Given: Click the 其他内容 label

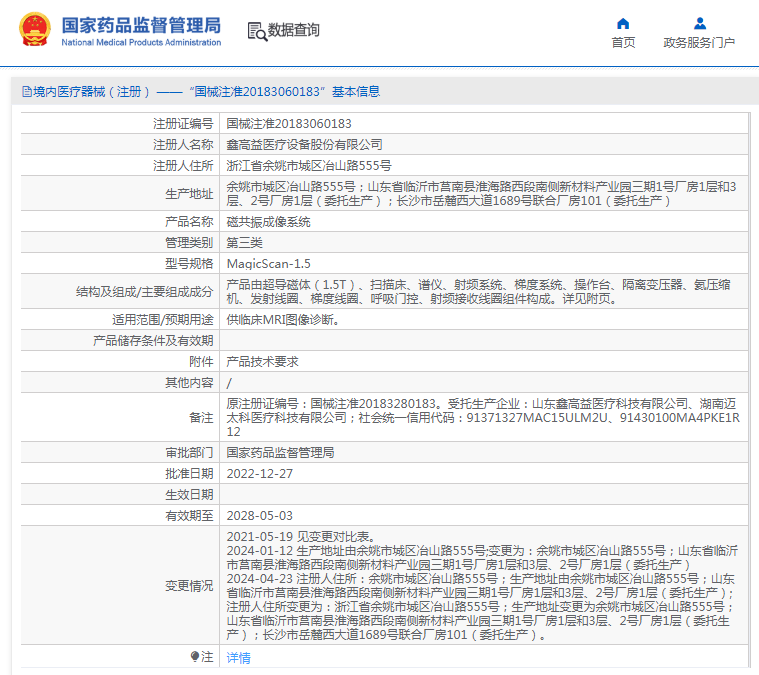Looking at the screenshot, I should (189, 383).
